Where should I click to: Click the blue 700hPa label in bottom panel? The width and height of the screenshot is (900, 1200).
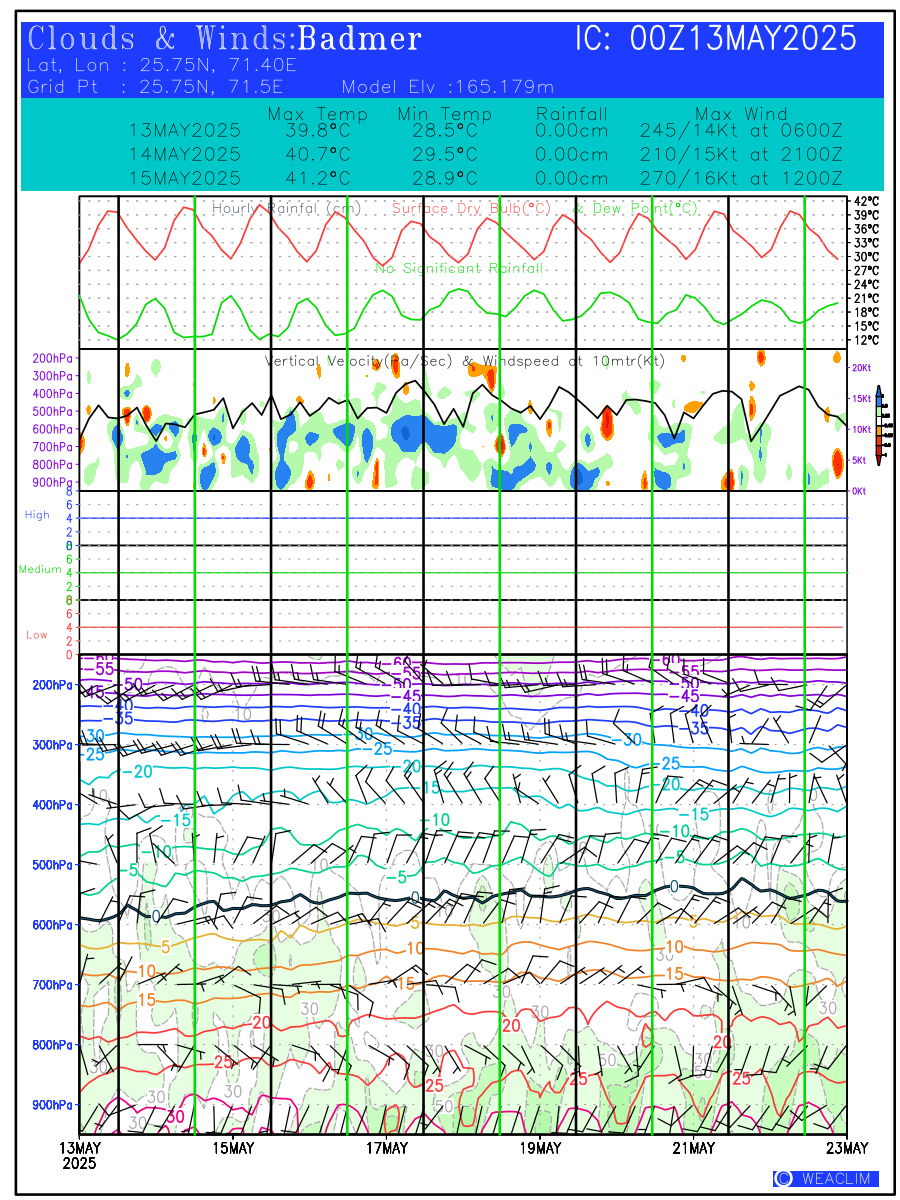click(x=51, y=985)
